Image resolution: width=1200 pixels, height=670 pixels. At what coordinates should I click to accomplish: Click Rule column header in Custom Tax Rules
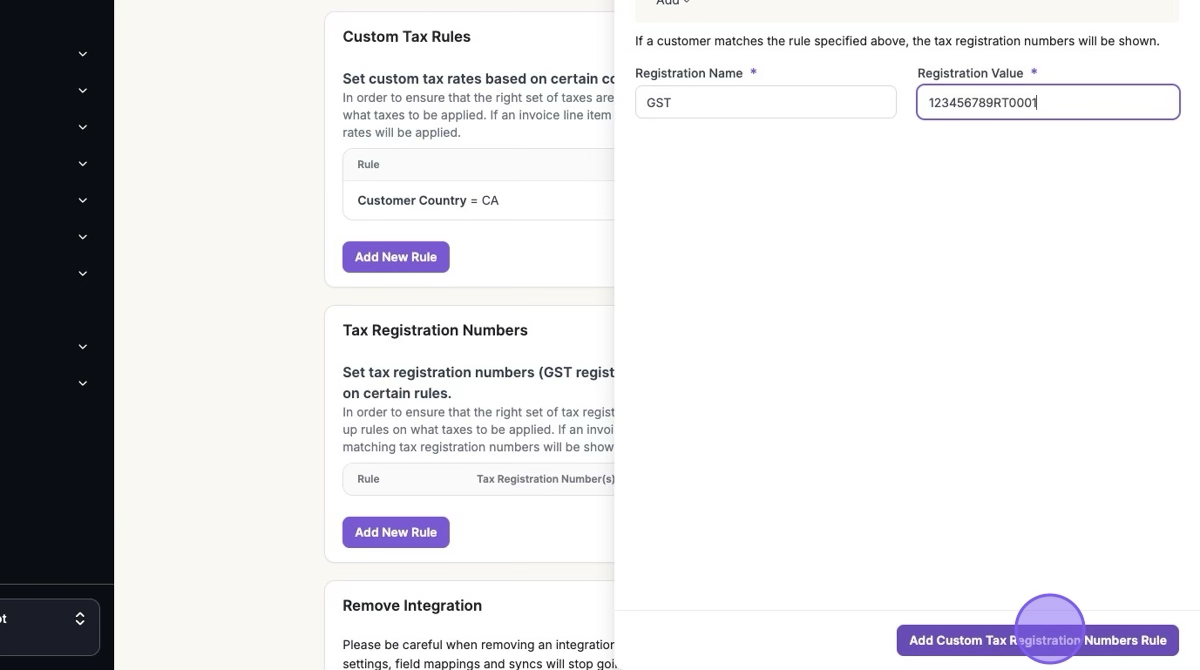(368, 164)
